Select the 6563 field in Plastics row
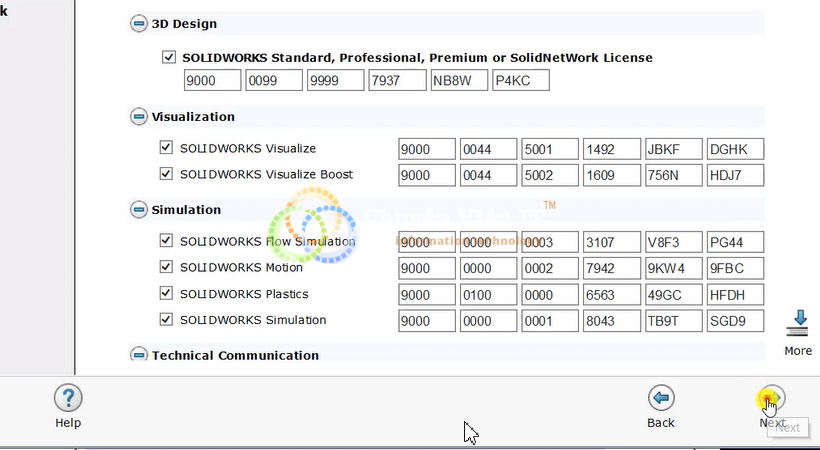Viewport: 820px width, 450px height. (x=611, y=295)
